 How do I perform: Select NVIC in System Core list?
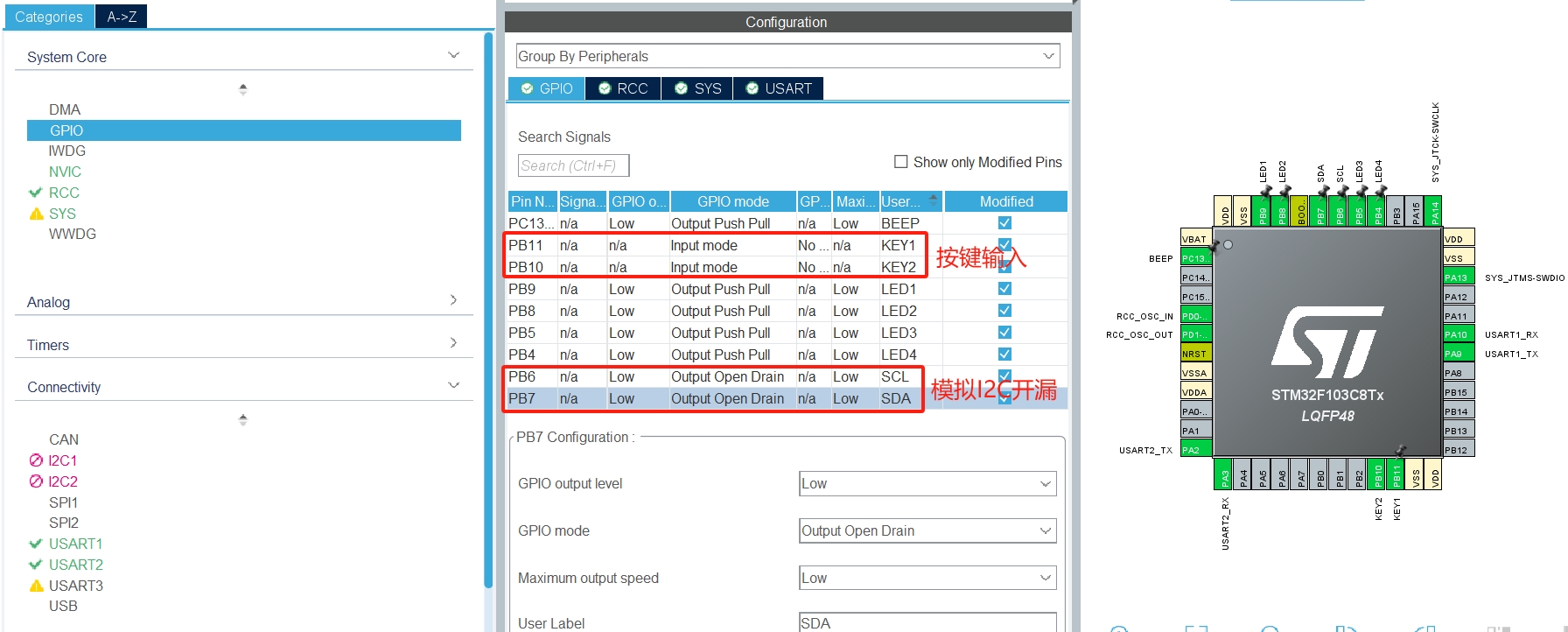click(x=65, y=172)
